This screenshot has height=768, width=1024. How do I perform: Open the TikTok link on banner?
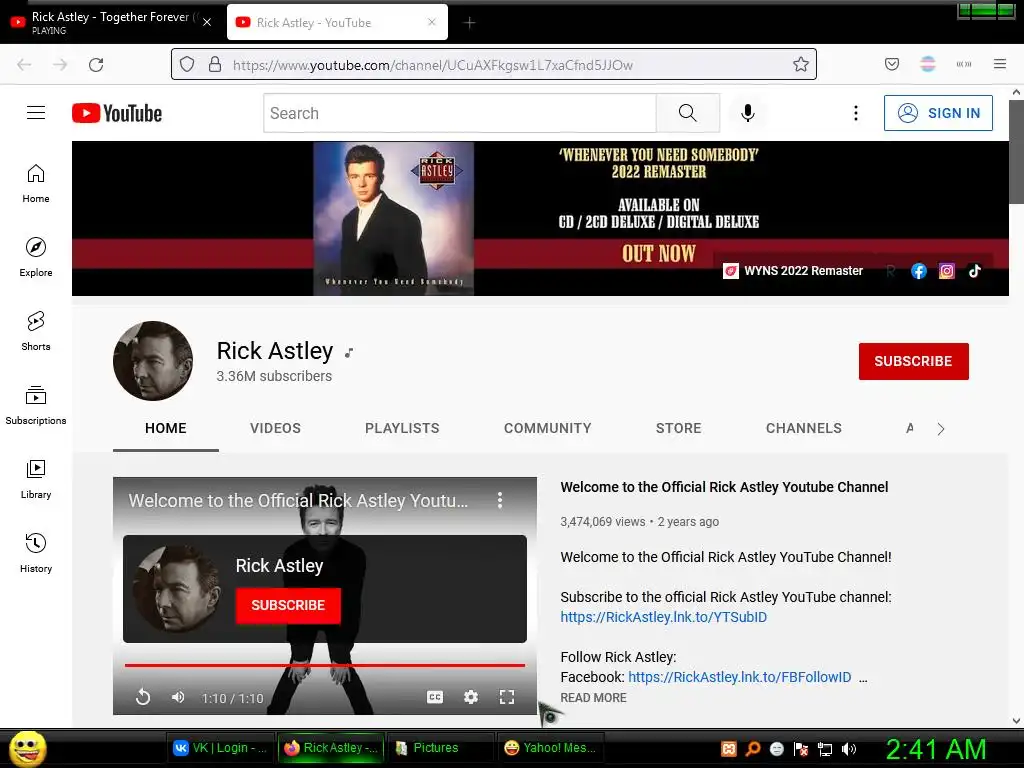(974, 271)
